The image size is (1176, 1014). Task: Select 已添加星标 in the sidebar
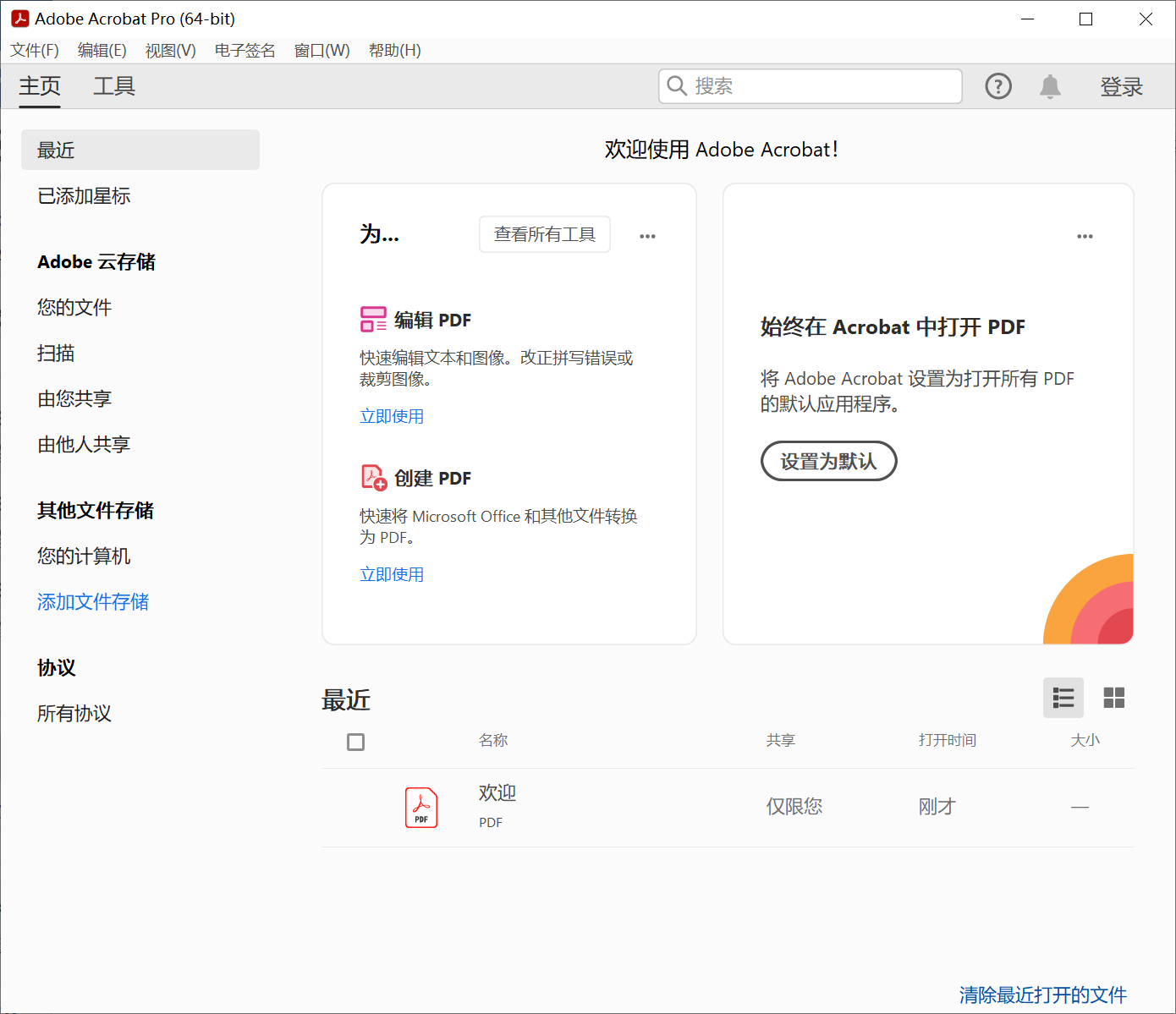(84, 196)
